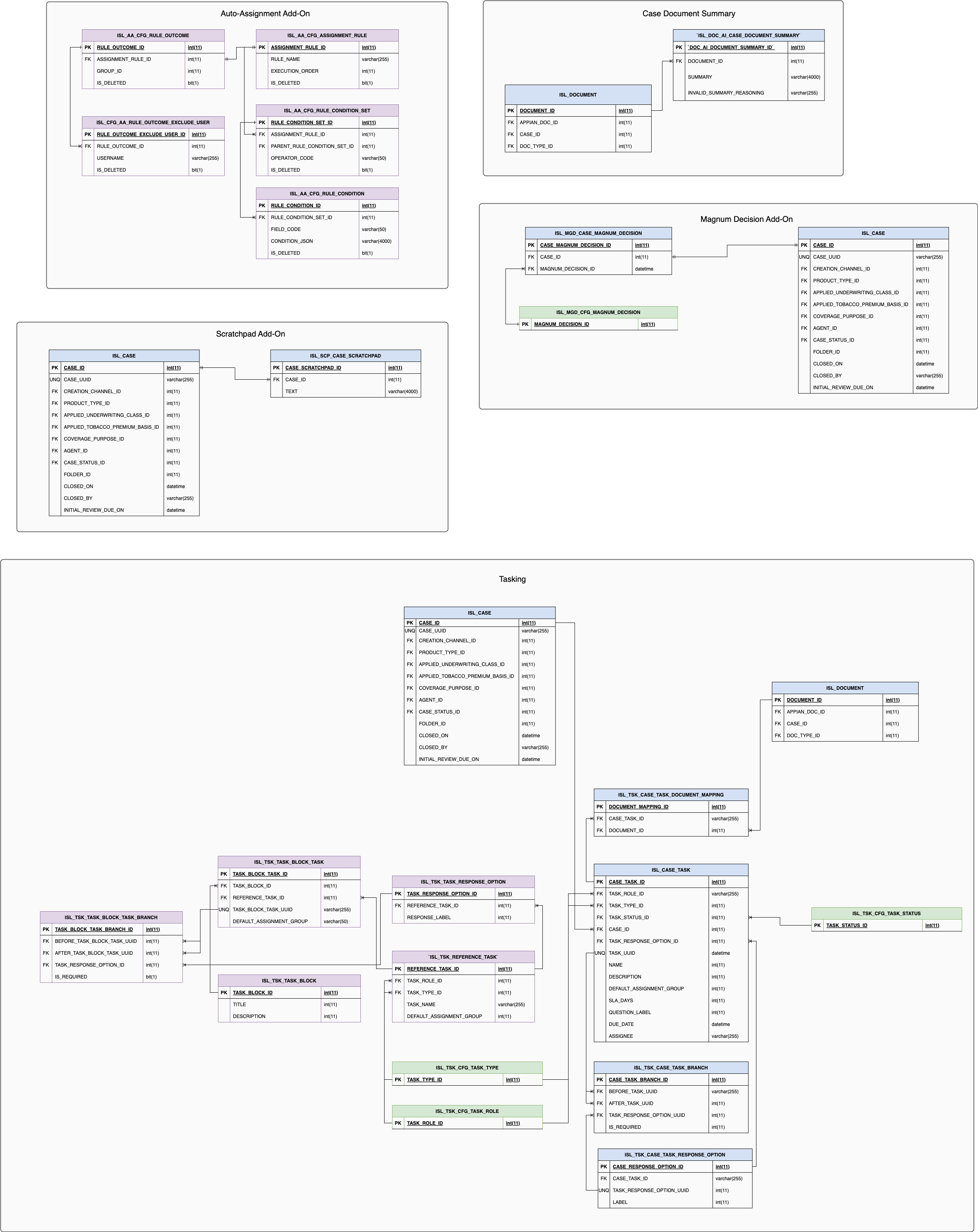Screen dimensions: 978x1232
Task: Click the ISL_AA_CFG_RULE_CONDITION_SET table header
Action: click(x=327, y=110)
